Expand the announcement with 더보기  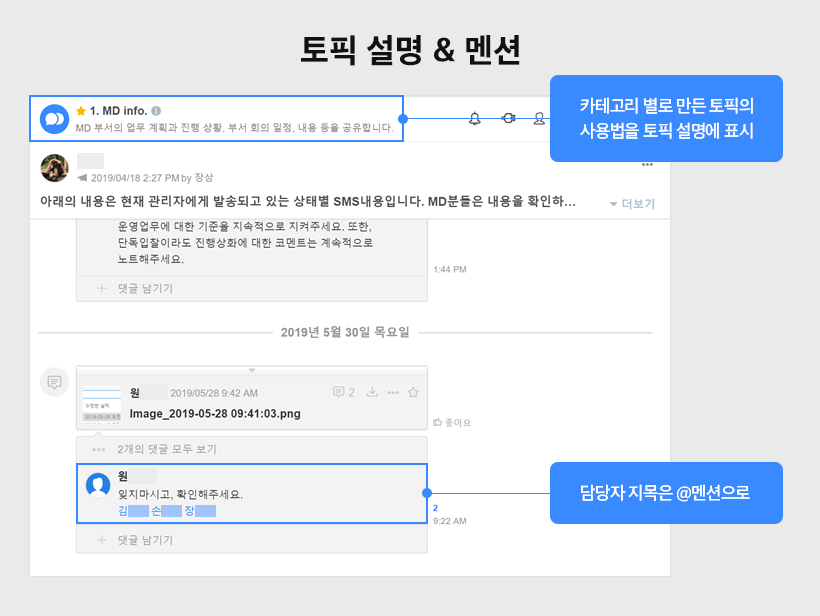pos(632,204)
